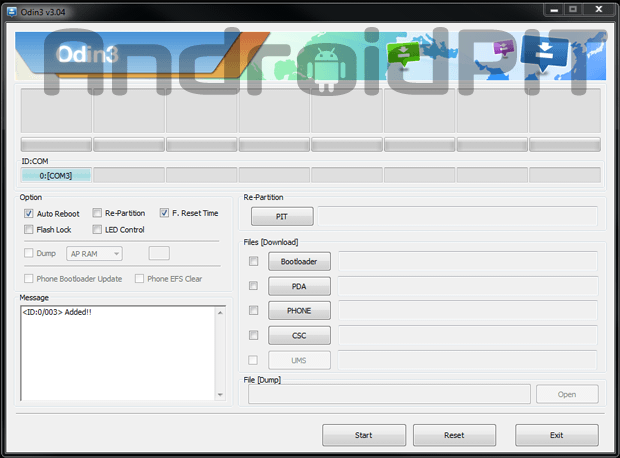This screenshot has width=620, height=458.
Task: Uncheck the F. Reset Time option
Action: pyautogui.click(x=164, y=213)
